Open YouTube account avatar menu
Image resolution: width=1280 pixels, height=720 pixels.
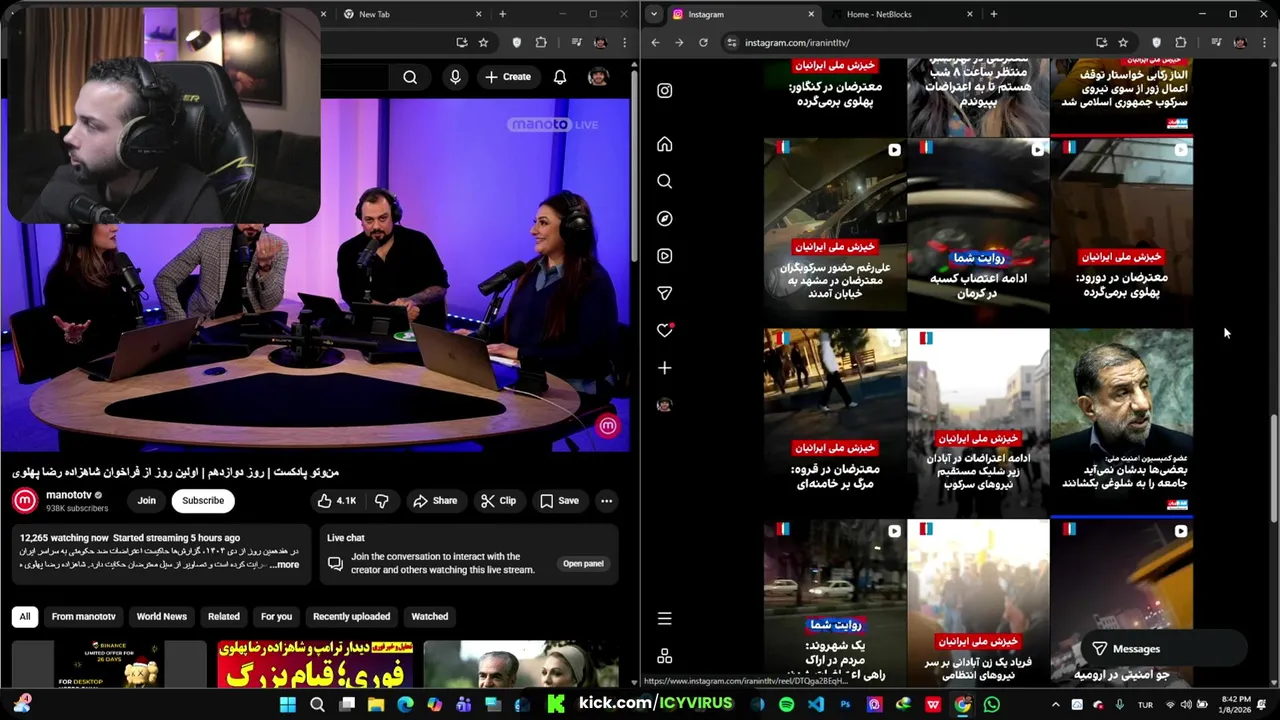click(598, 77)
